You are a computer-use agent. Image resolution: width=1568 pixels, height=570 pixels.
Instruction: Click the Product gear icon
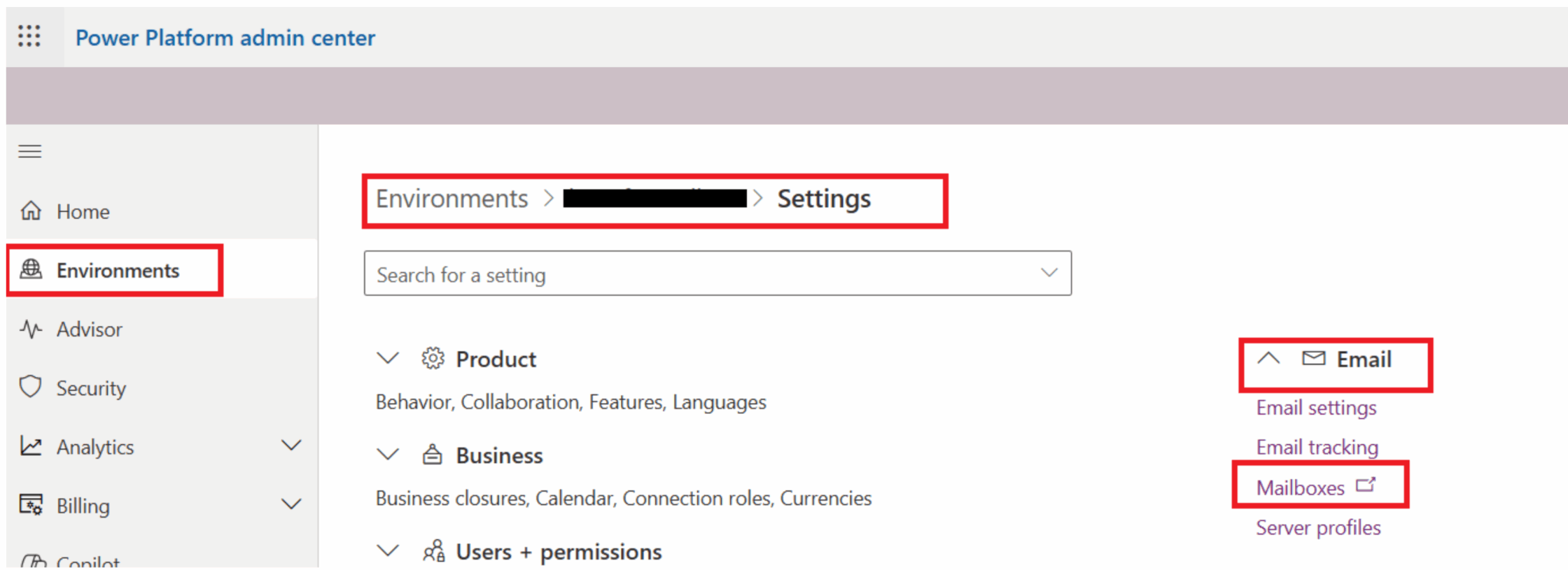click(x=433, y=359)
